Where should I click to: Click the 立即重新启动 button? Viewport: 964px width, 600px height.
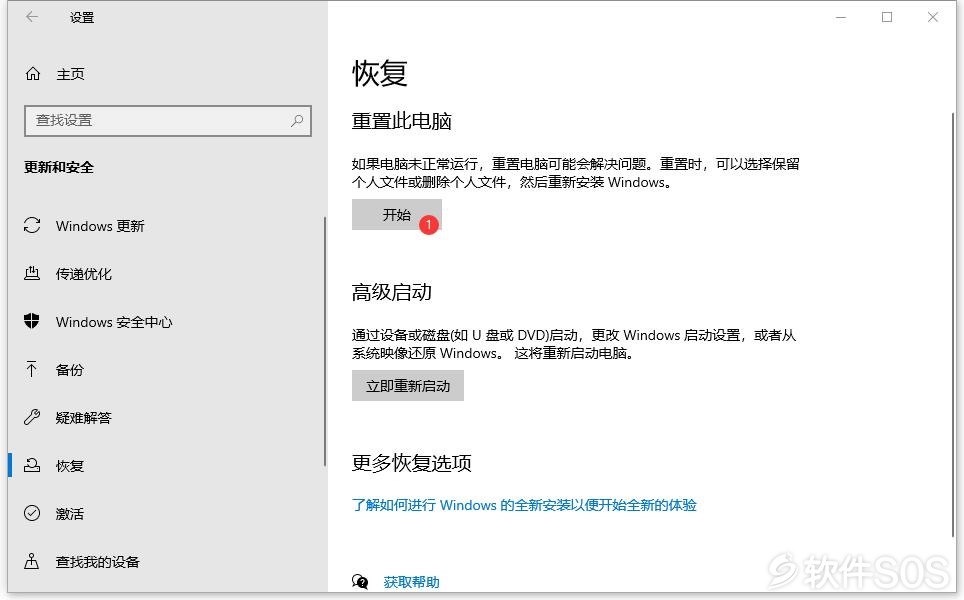point(408,385)
